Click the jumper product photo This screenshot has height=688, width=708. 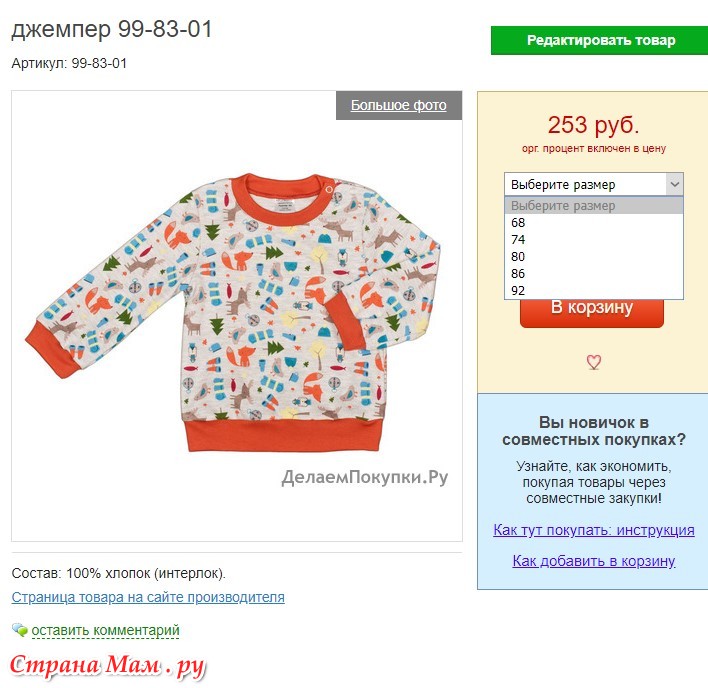coord(233,311)
